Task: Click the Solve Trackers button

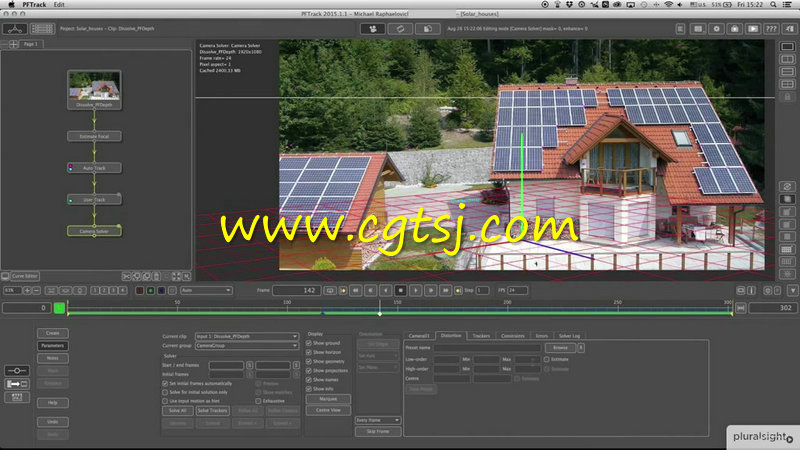Action: click(x=212, y=411)
